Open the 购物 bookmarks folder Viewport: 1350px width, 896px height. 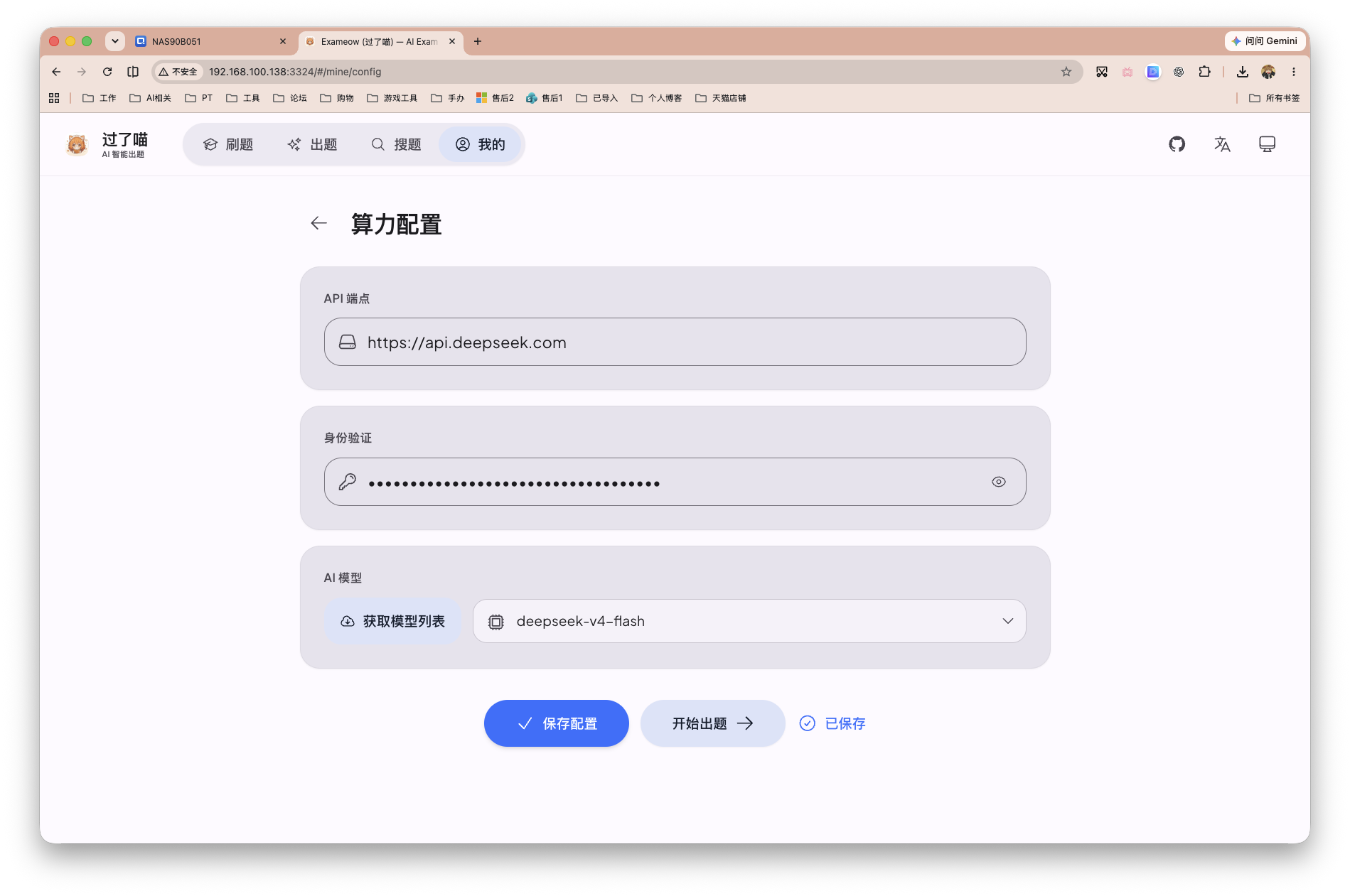pos(337,98)
